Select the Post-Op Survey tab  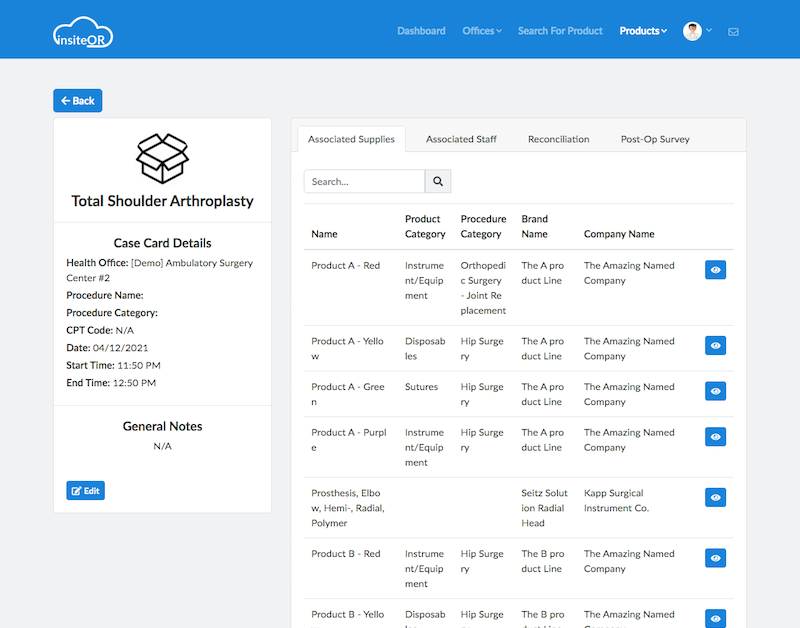pos(655,139)
